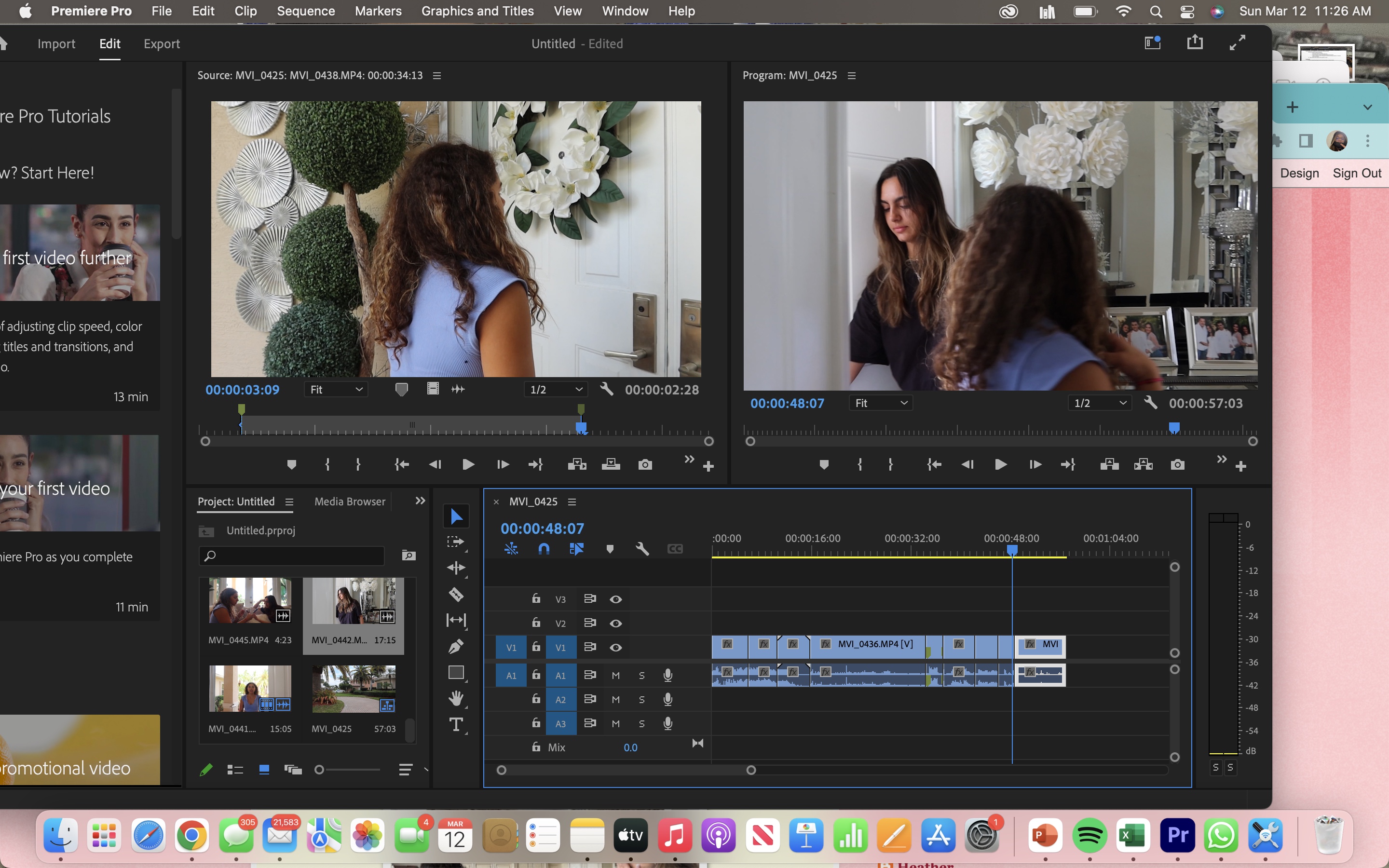Open Premiere Pro from the Dock
Image resolution: width=1389 pixels, height=868 pixels.
(1178, 835)
